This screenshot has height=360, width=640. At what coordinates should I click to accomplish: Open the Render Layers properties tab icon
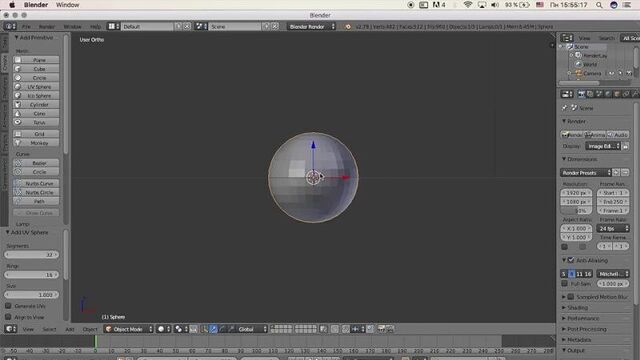coord(590,94)
